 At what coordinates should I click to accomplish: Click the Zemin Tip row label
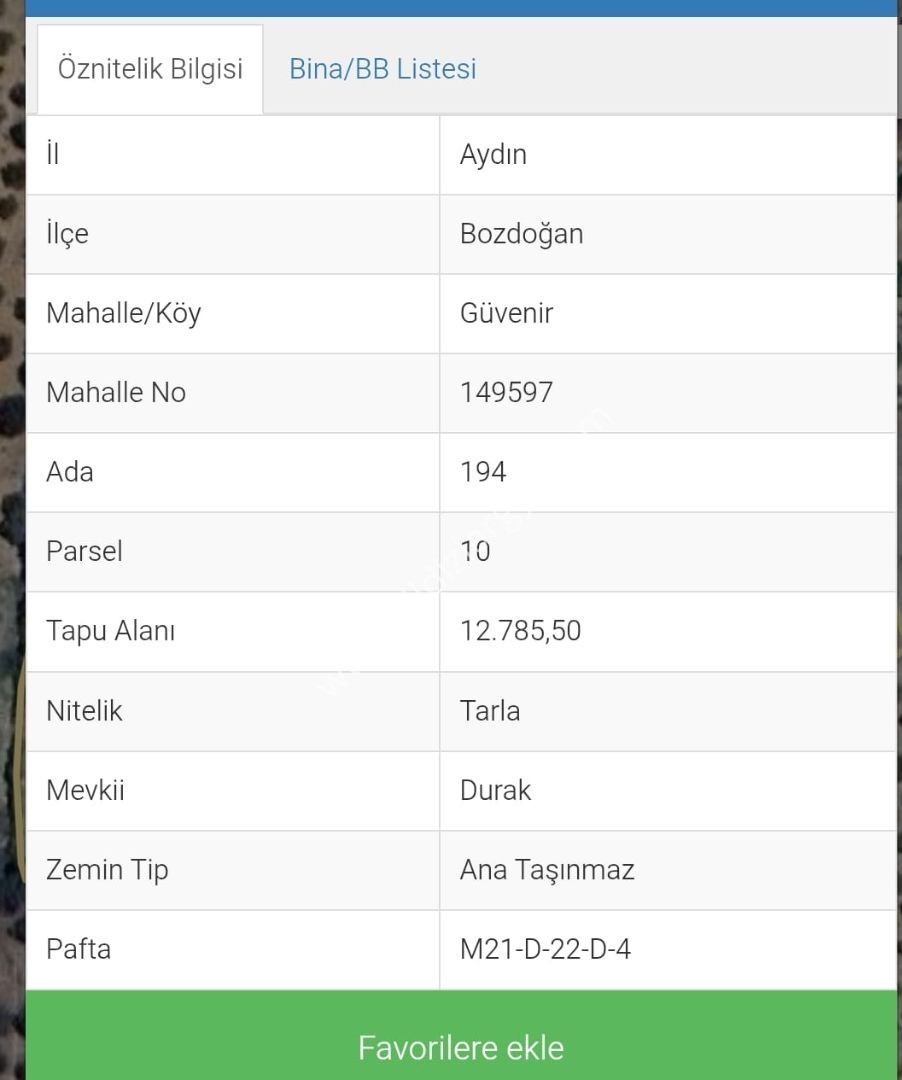click(107, 870)
